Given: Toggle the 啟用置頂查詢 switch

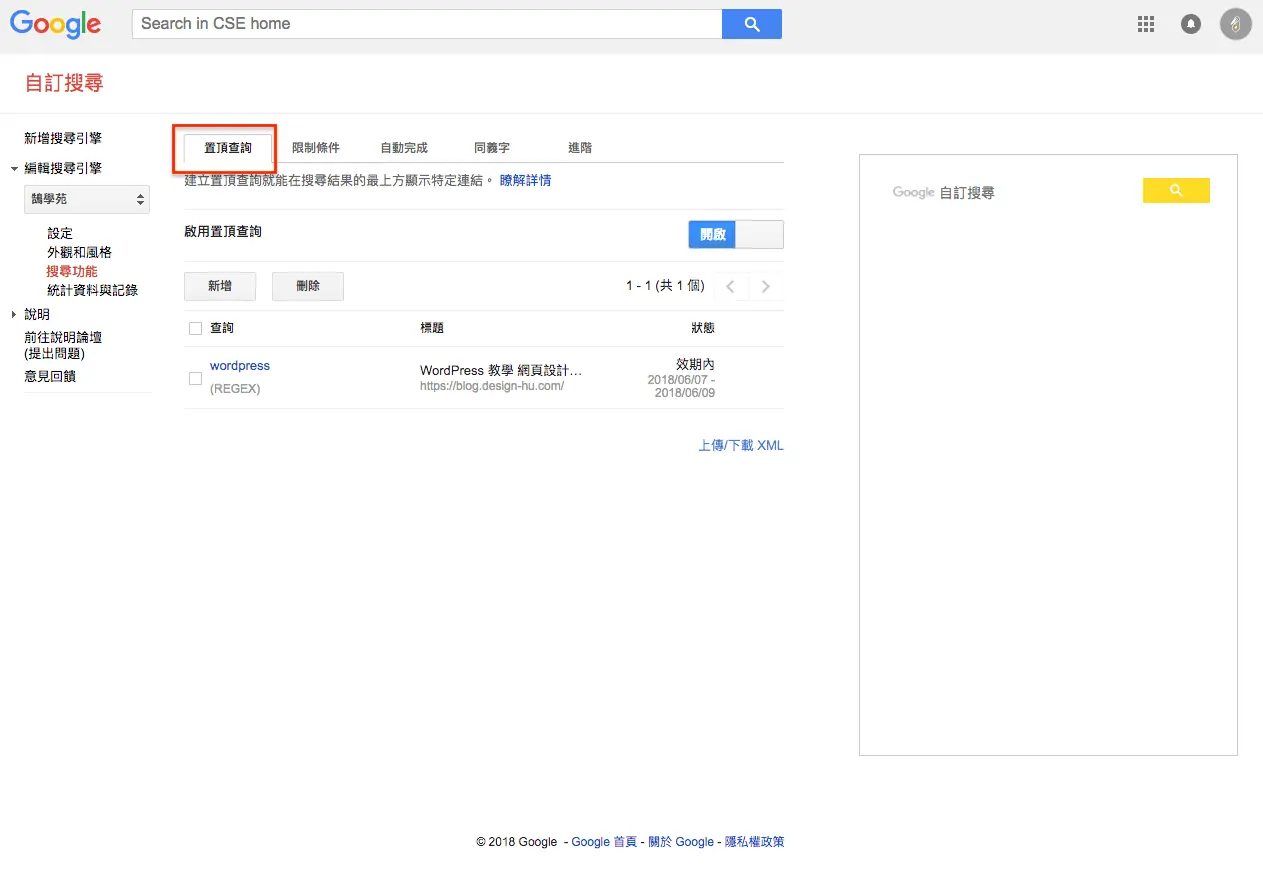Looking at the screenshot, I should 736,234.
